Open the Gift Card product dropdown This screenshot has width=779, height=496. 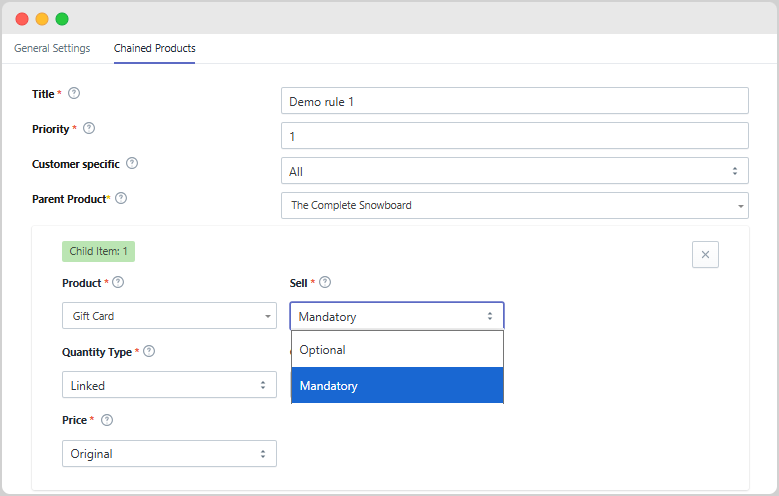[x=169, y=316]
